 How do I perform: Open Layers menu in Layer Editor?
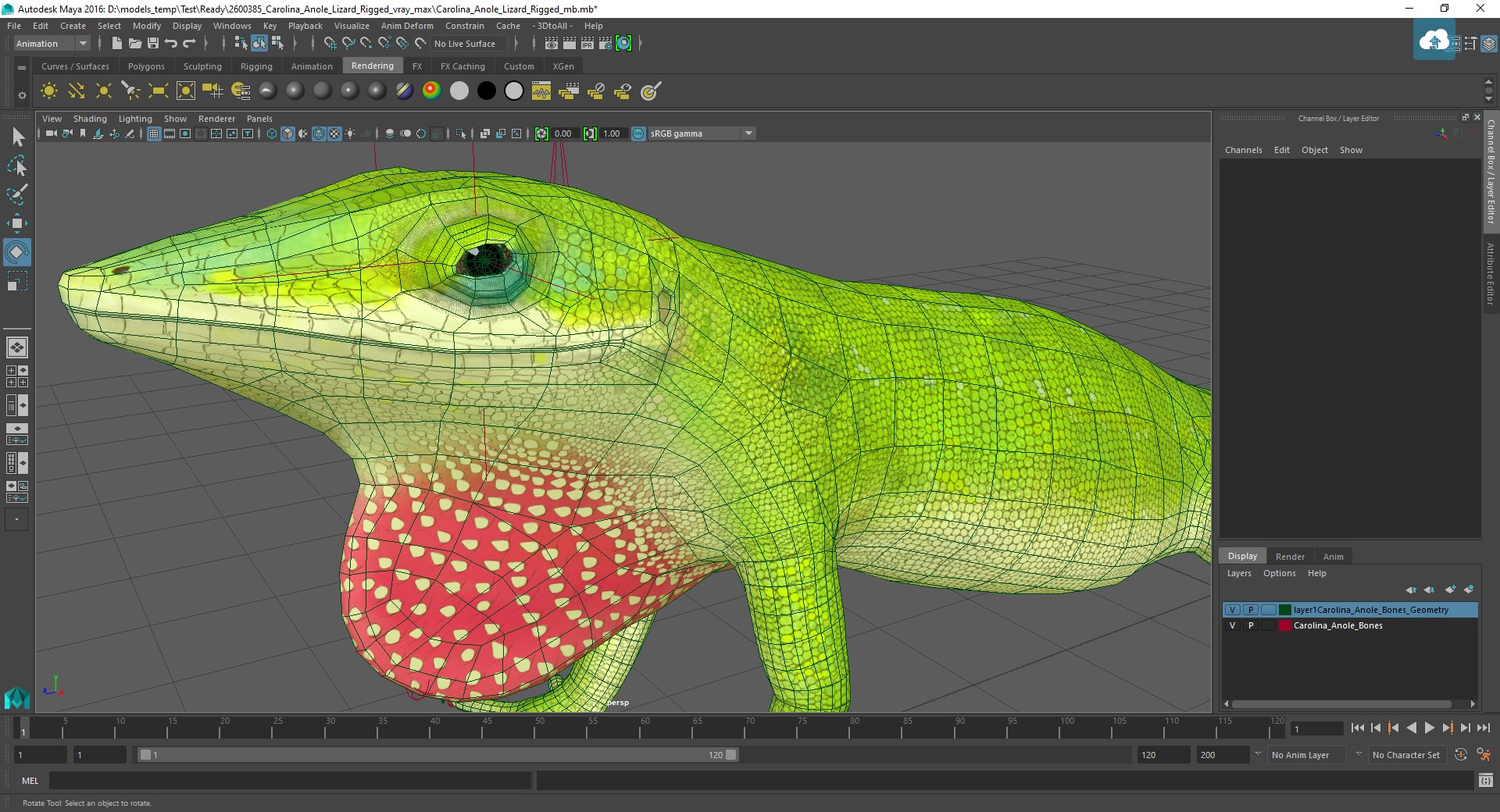(x=1239, y=573)
